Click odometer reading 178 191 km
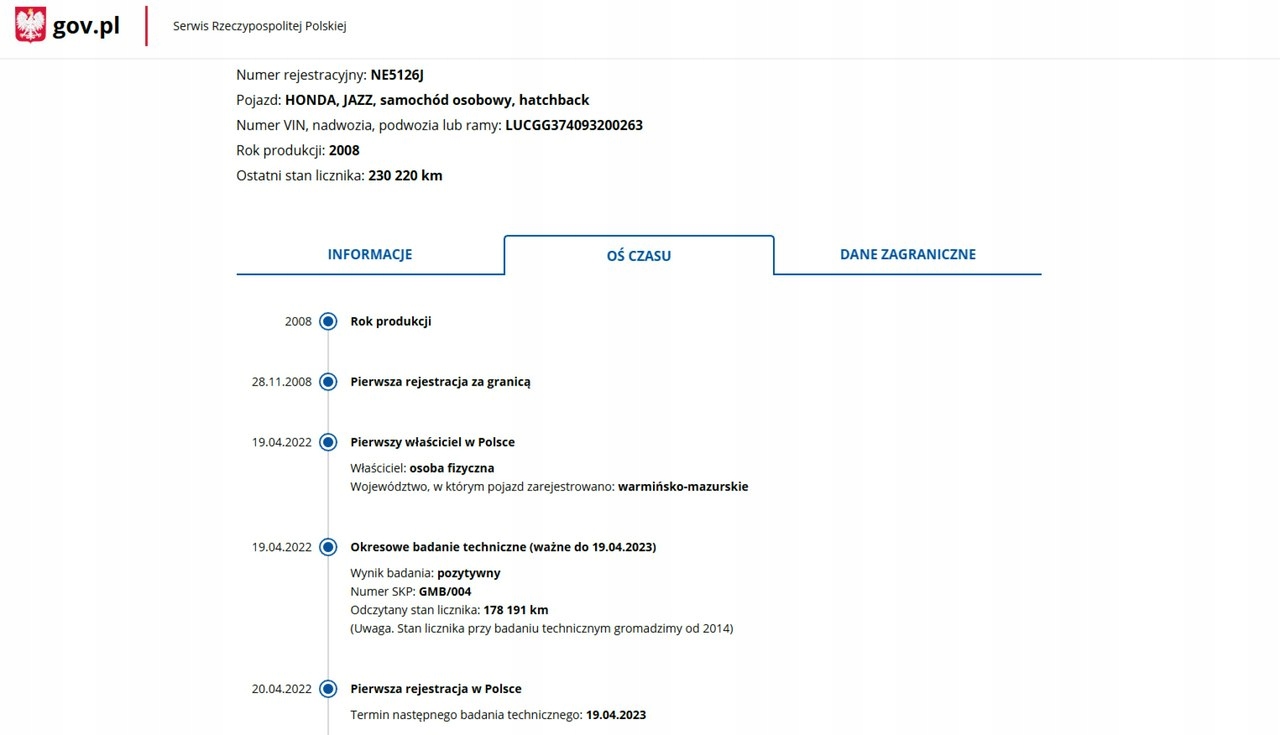This screenshot has height=735, width=1280. 516,610
